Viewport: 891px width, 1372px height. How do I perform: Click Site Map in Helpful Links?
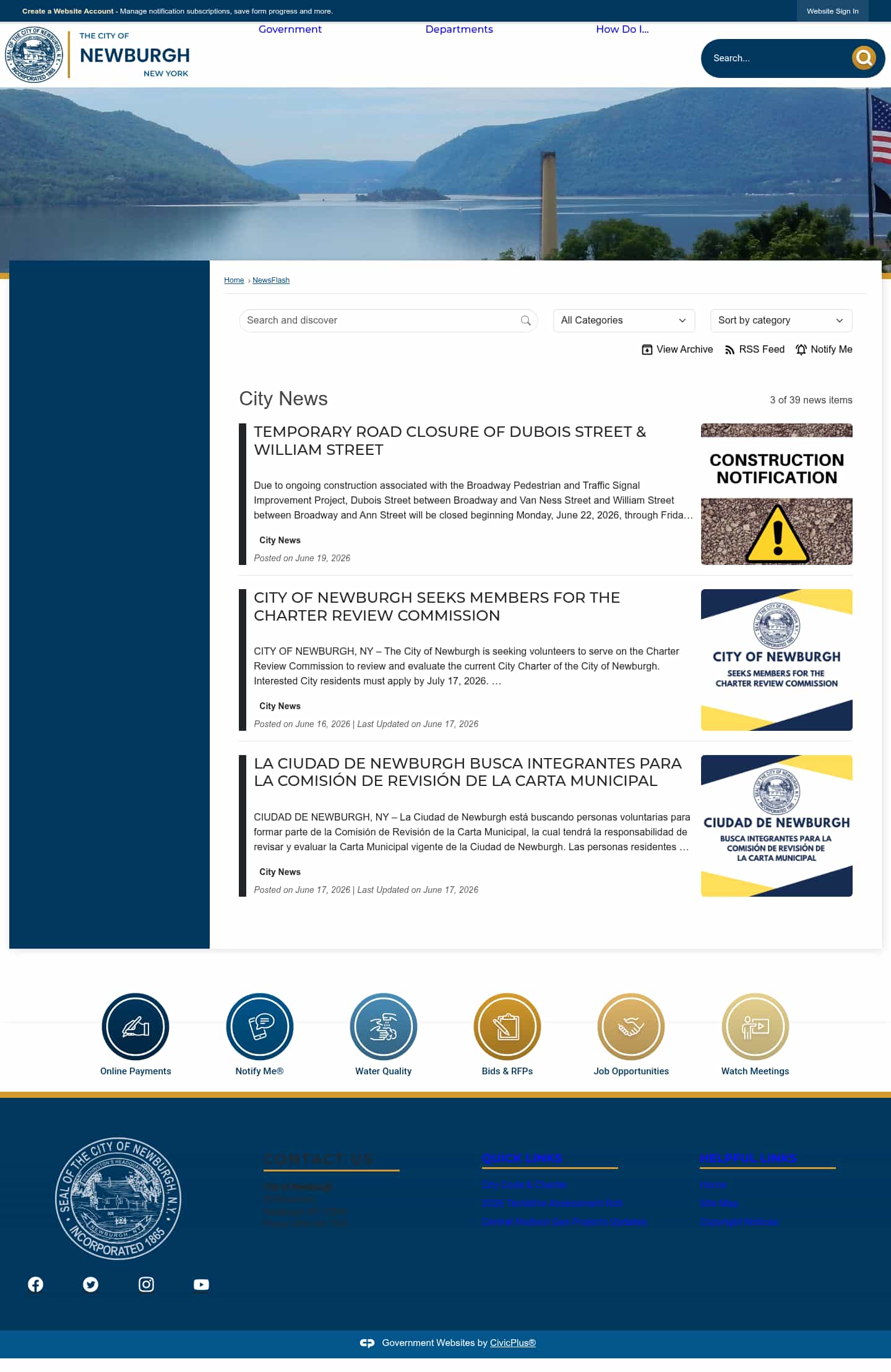coord(719,1203)
